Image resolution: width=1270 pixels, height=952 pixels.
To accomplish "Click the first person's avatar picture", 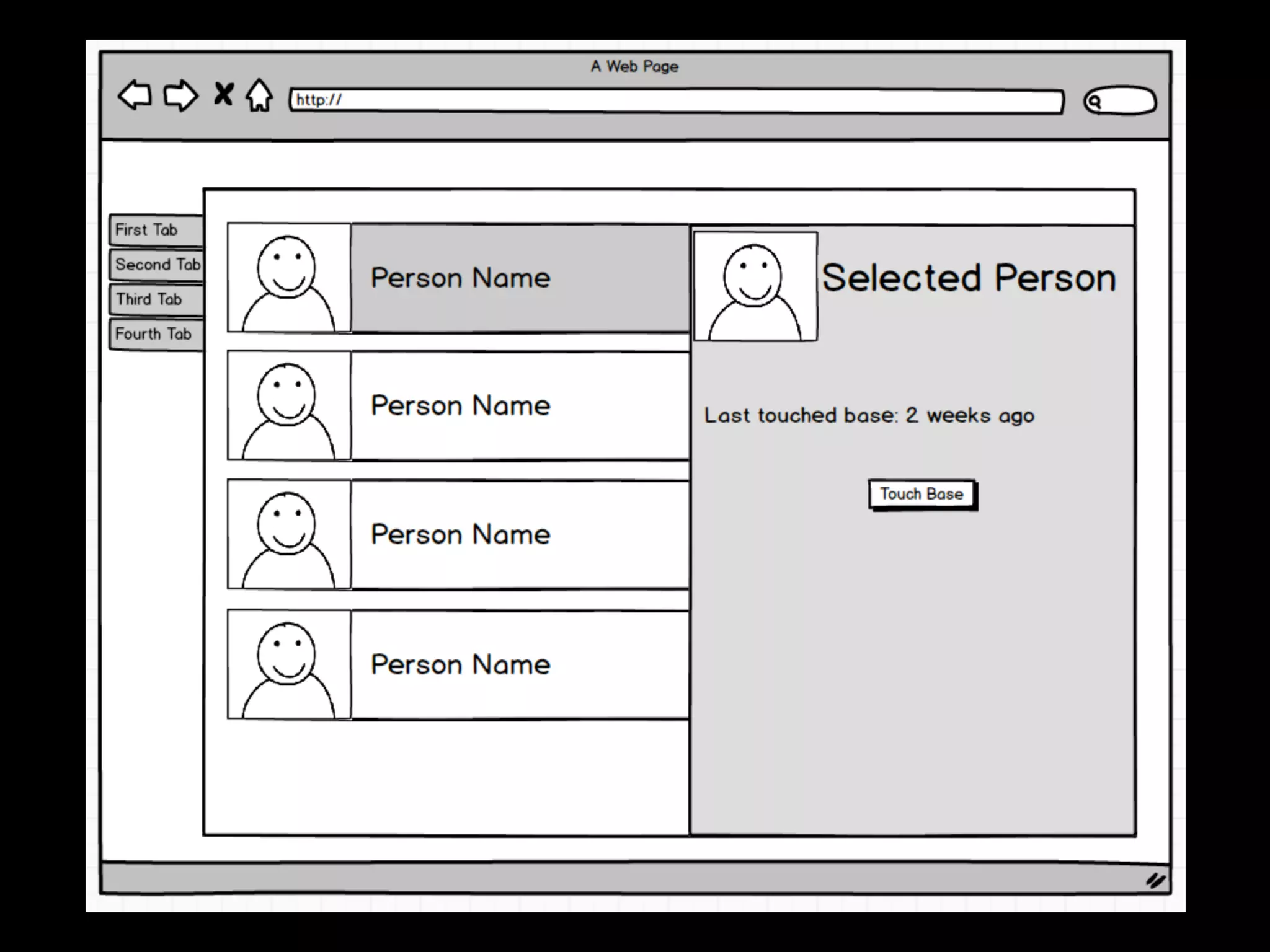I will click(x=289, y=278).
